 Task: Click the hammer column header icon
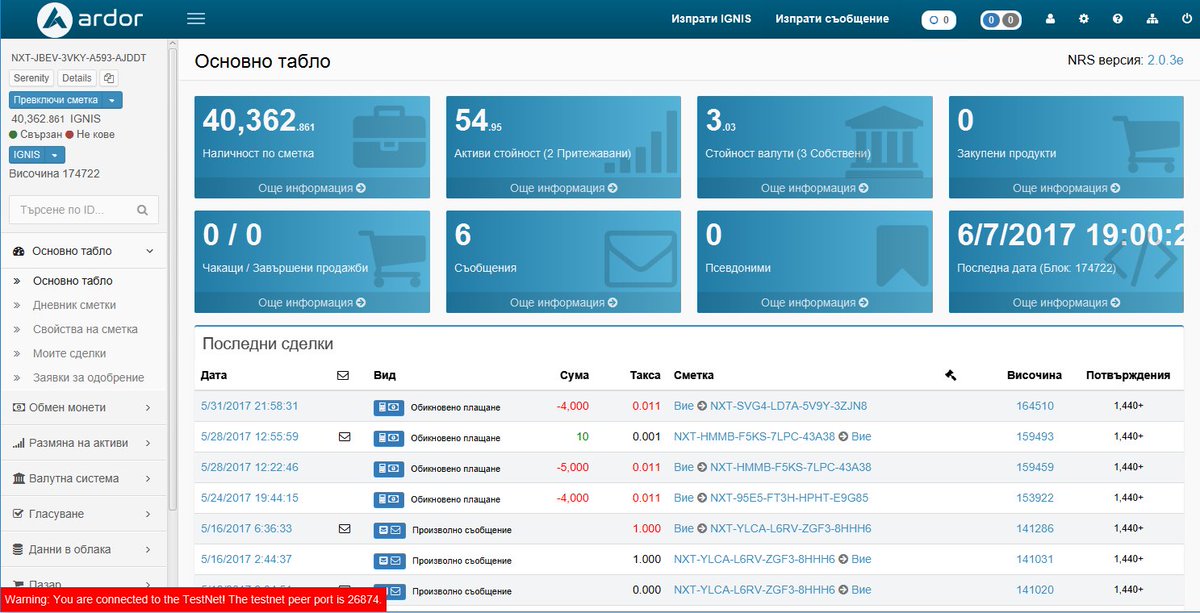[950, 375]
